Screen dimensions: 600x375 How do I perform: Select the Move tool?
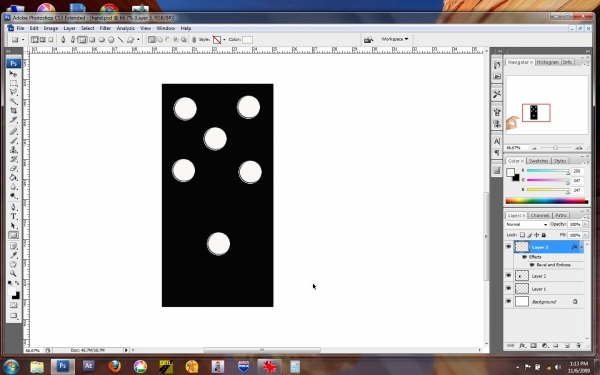(13, 73)
